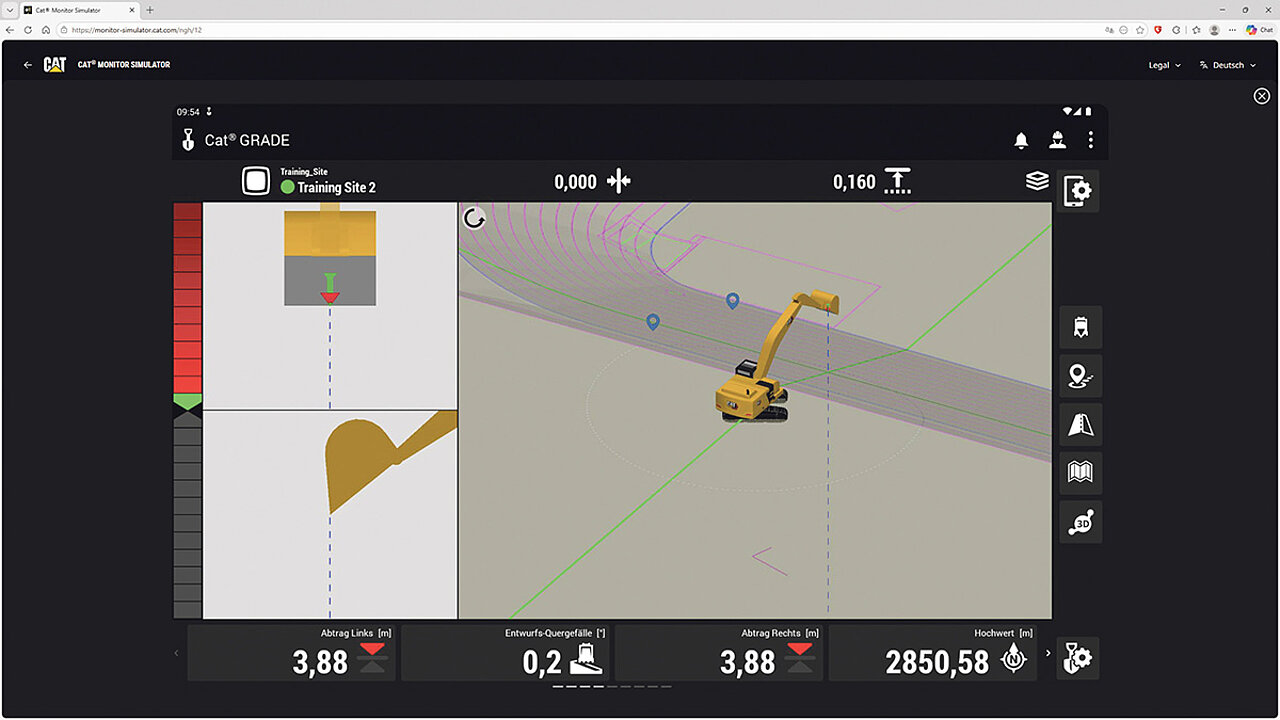The width and height of the screenshot is (1280, 720).
Task: Click the green on-grade marker of light bar
Action: coord(187,402)
